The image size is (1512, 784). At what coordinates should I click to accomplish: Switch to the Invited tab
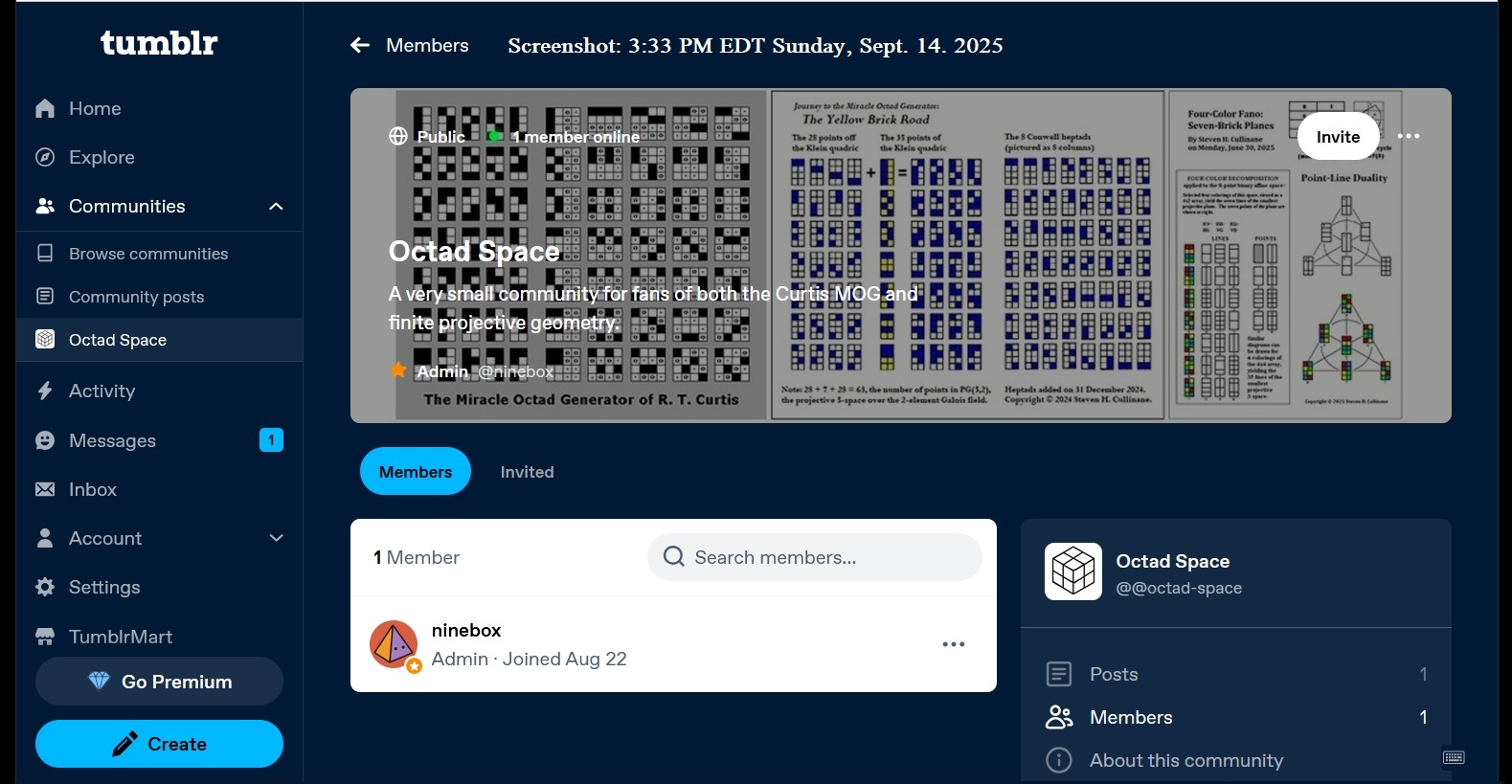[x=527, y=472]
